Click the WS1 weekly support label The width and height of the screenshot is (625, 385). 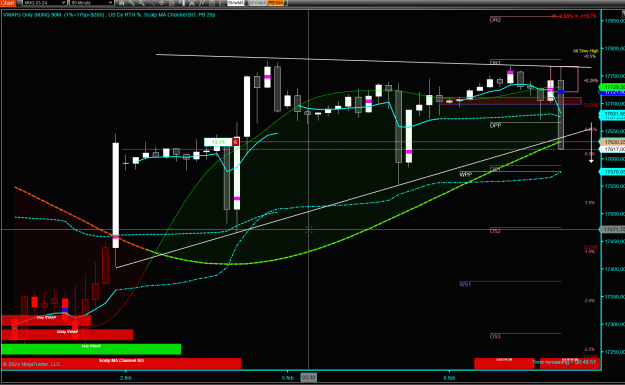[x=465, y=284]
